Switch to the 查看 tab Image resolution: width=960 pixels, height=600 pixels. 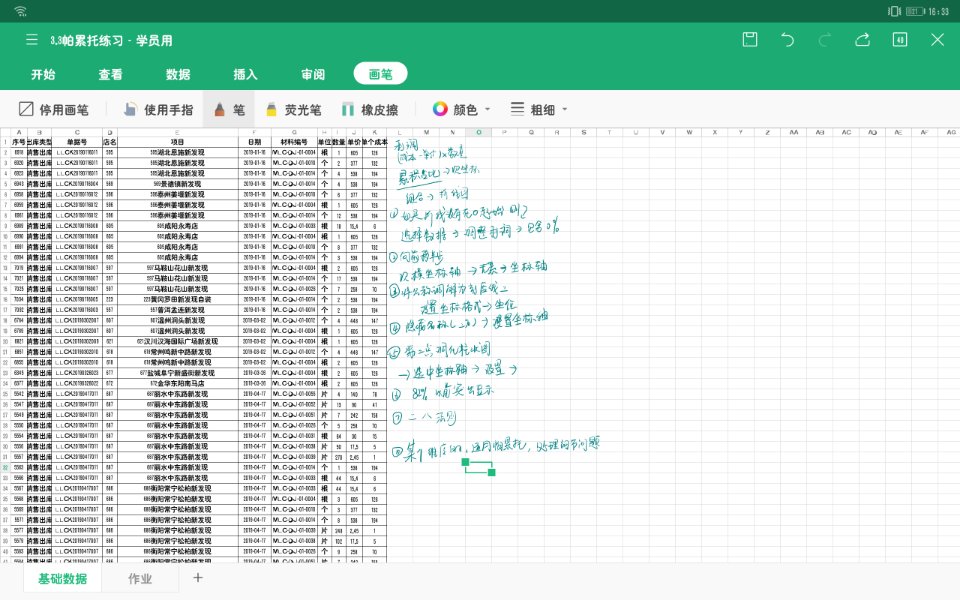(x=111, y=74)
